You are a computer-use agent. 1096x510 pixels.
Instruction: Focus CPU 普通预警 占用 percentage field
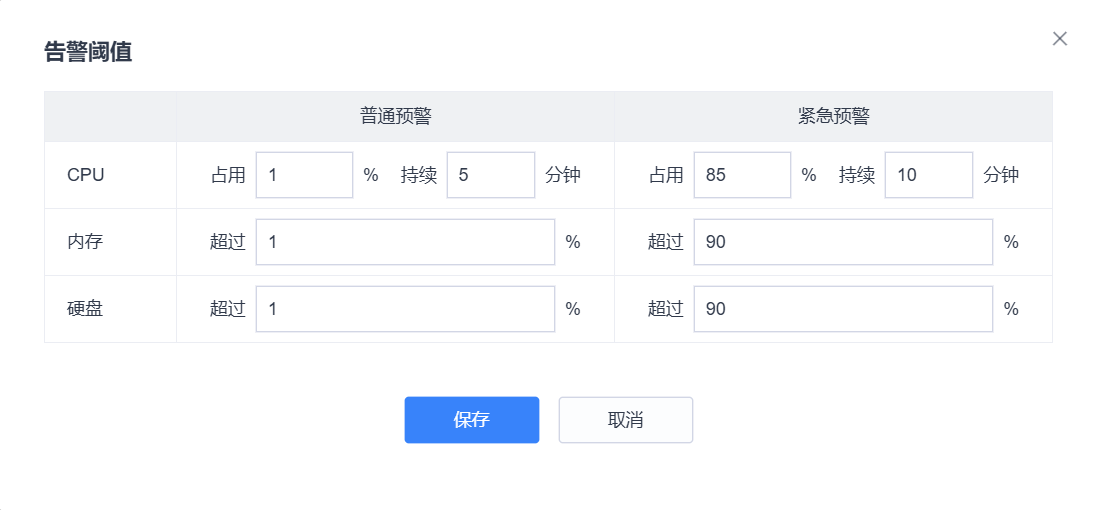point(304,175)
